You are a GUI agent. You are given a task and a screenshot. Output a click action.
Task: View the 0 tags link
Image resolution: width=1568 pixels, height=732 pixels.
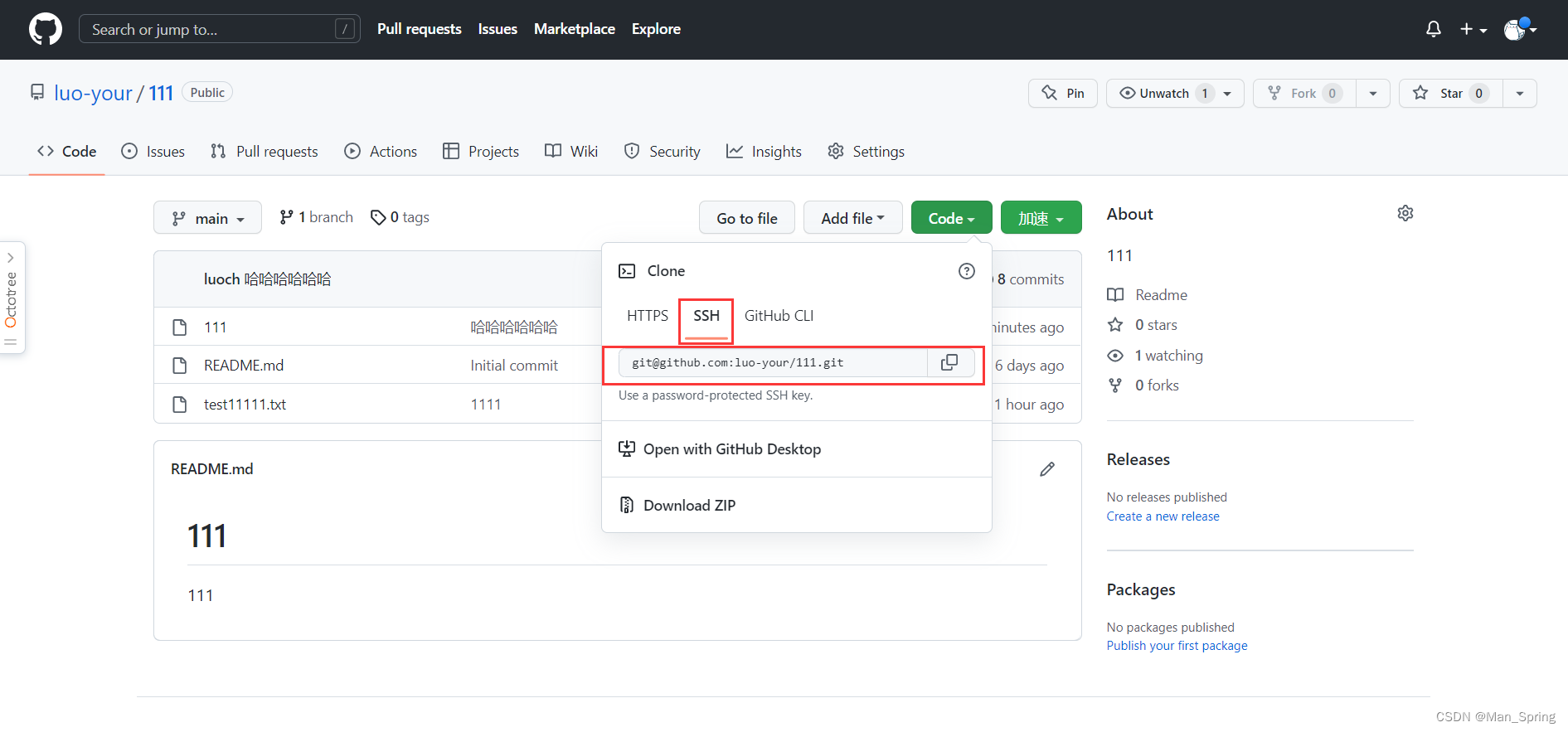[400, 217]
